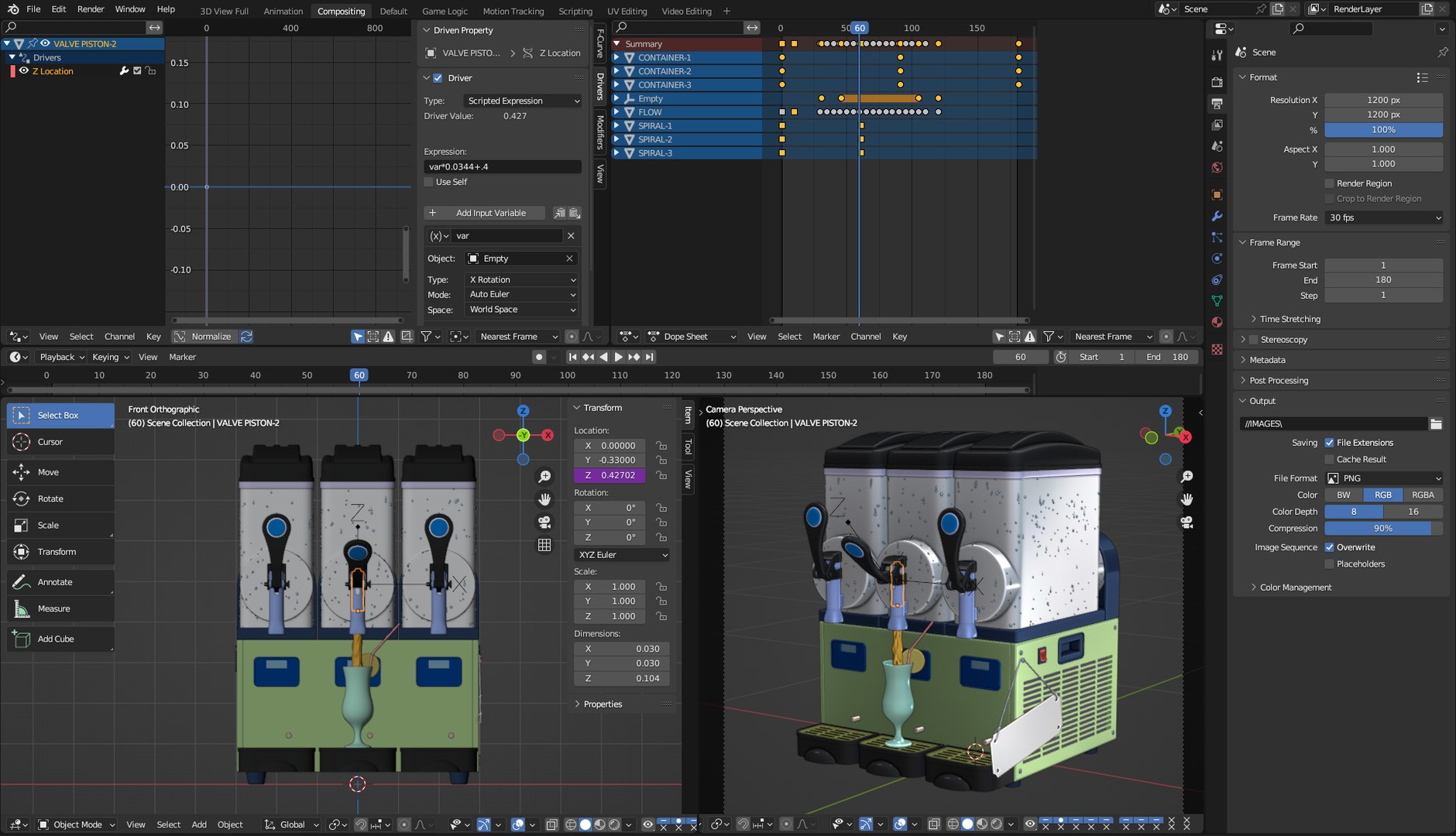
Task: Select the Add Cube tool
Action: (x=60, y=639)
